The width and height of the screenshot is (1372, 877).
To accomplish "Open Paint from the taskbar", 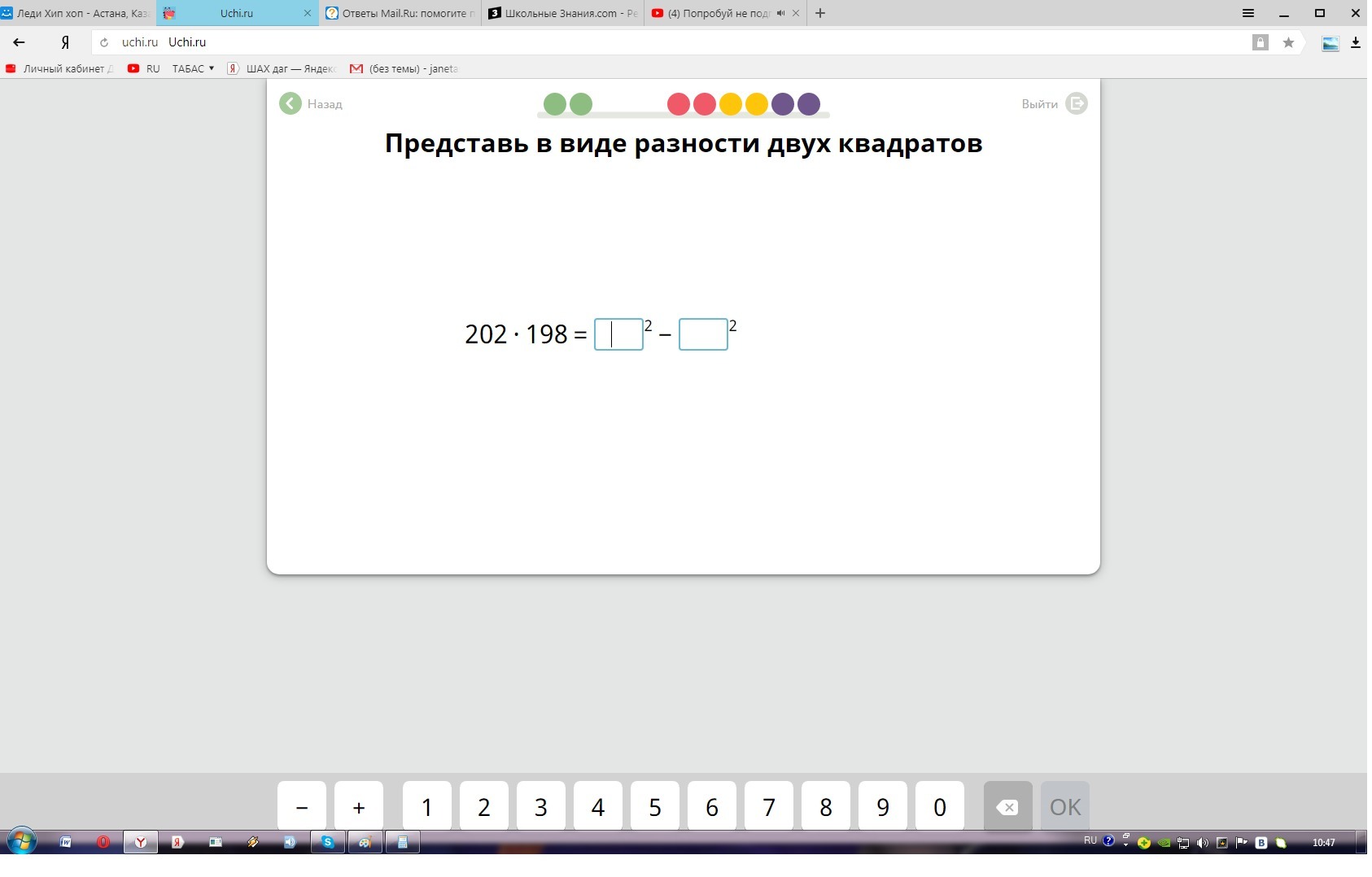I will pyautogui.click(x=365, y=842).
